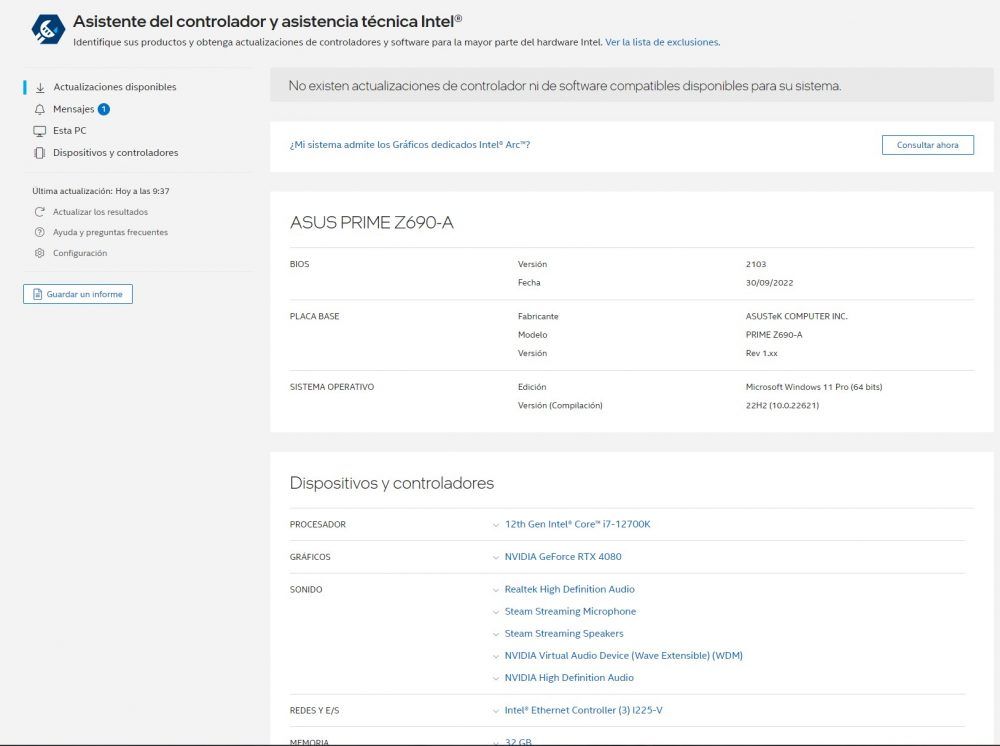Screen dimensions: 1000x746
Task: Expand NVIDIA High Definition Audio details
Action: 569,678
